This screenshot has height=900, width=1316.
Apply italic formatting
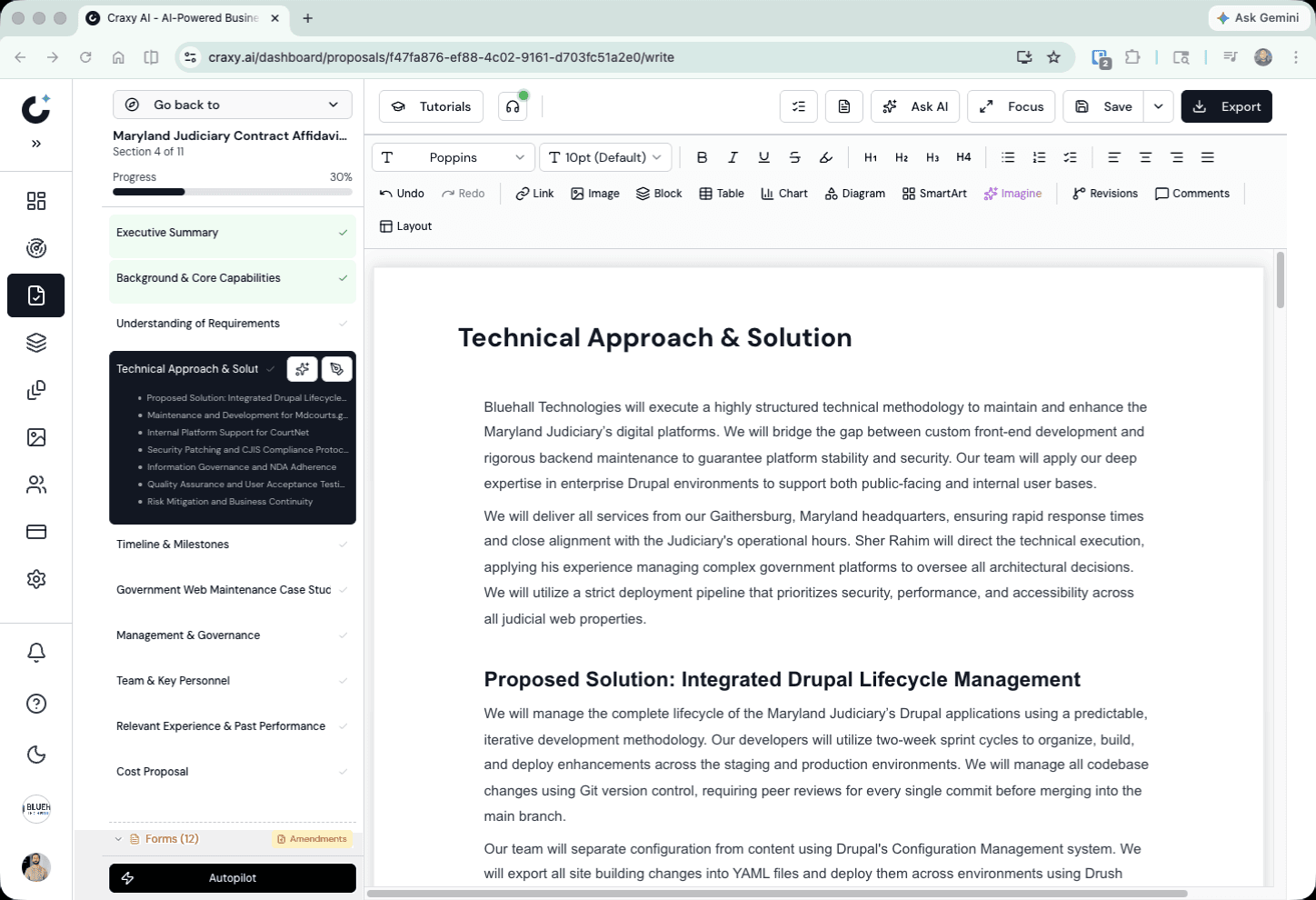click(x=733, y=157)
